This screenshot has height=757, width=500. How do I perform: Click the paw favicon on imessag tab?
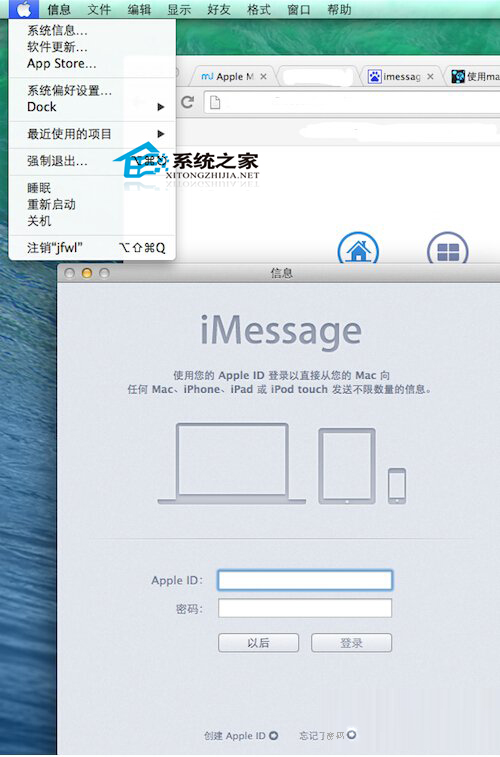(375, 76)
